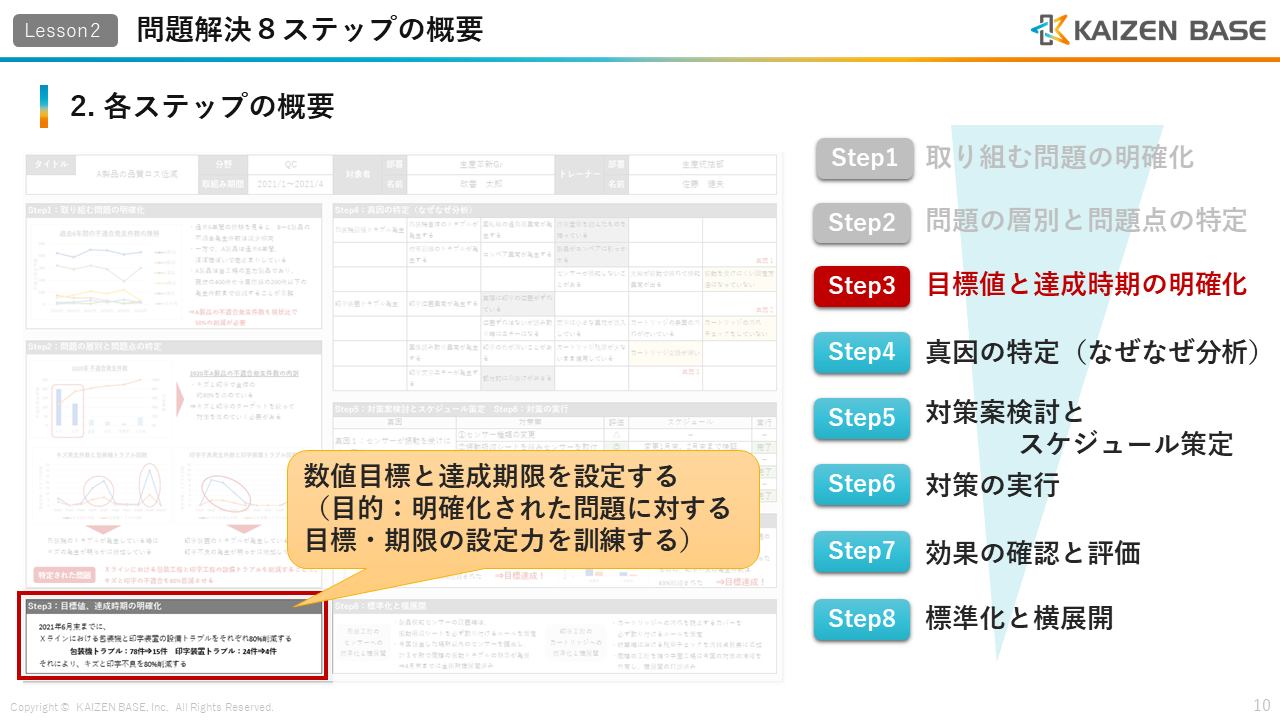Viewport: 1280px width, 720px height.
Task: Click the label 対策の実行 beside Step6
Action: [993, 486]
